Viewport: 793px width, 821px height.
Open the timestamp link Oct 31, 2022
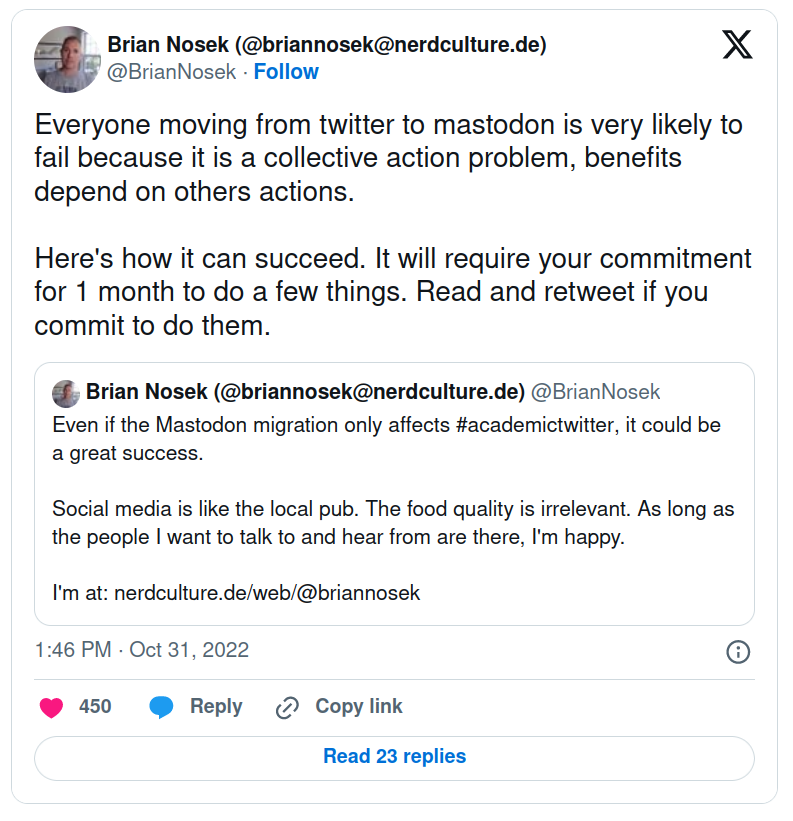click(188, 651)
